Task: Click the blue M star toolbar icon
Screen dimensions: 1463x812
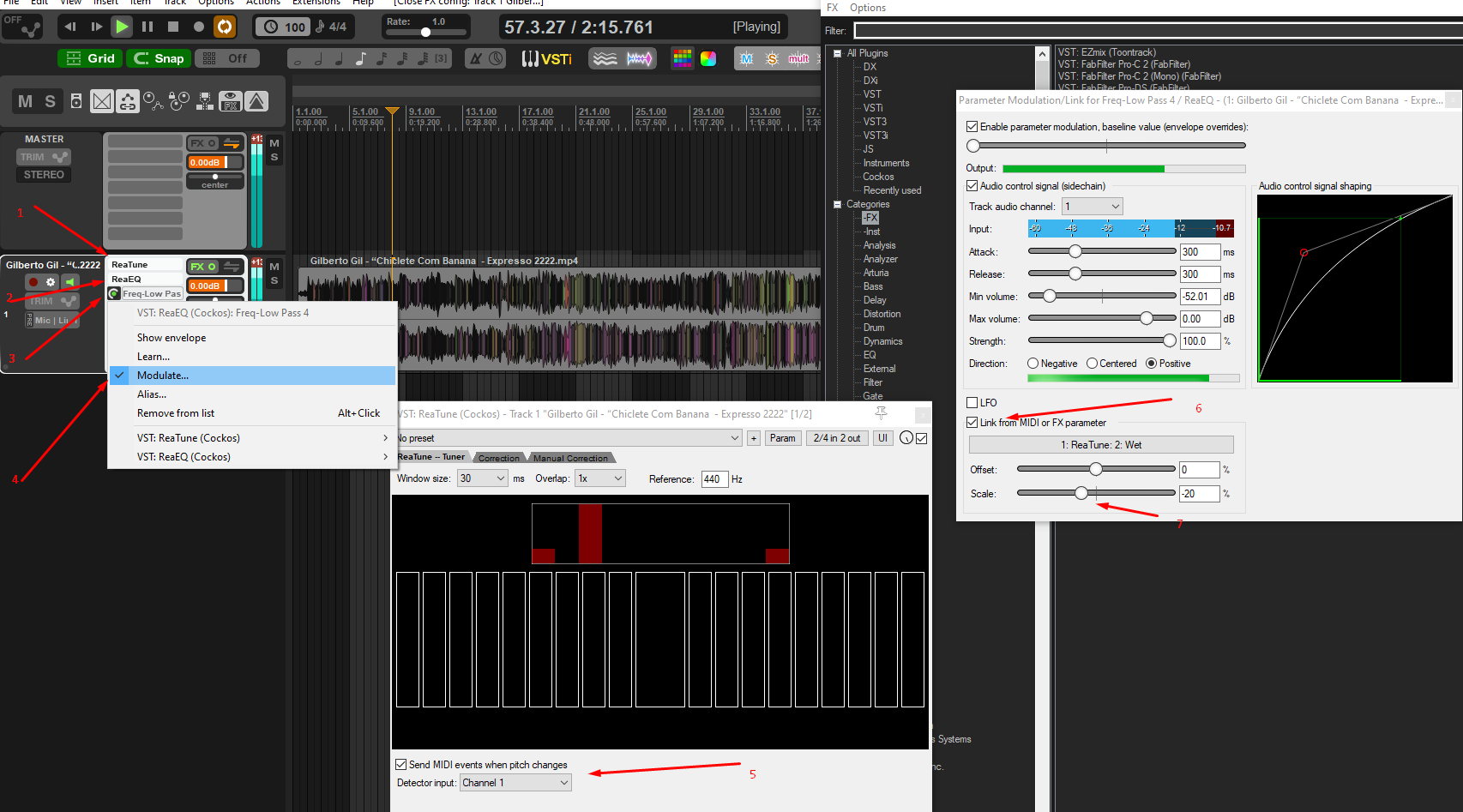Action: [746, 58]
